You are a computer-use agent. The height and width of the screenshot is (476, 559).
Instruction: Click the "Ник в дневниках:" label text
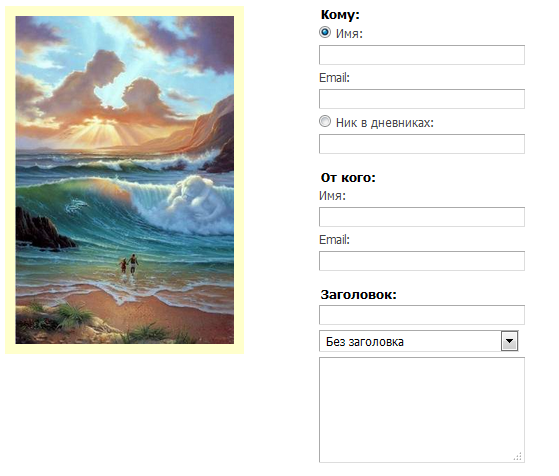pyautogui.click(x=385, y=123)
